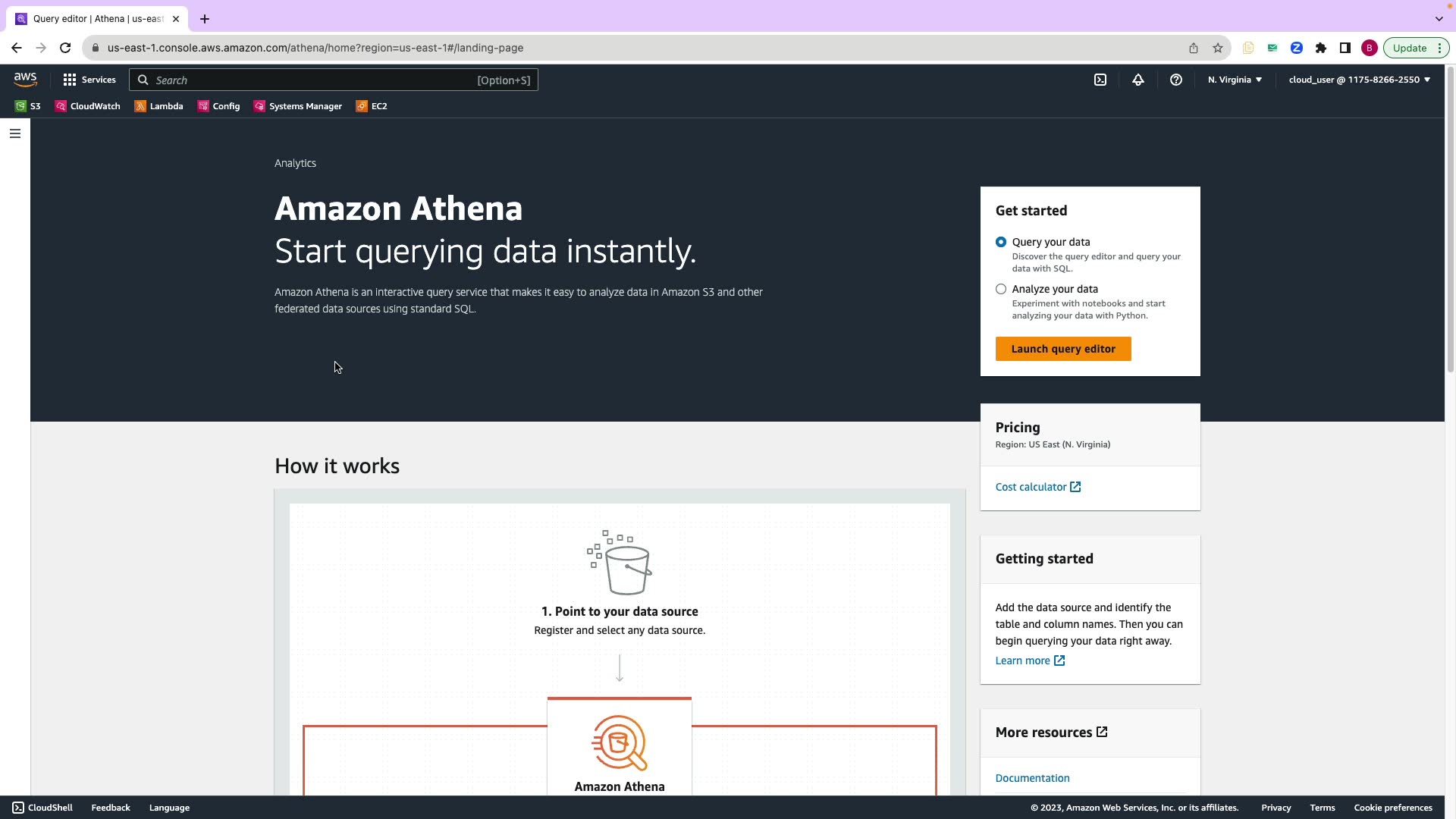Expand the hamburger side navigation menu
The width and height of the screenshot is (1456, 819).
[x=15, y=133]
